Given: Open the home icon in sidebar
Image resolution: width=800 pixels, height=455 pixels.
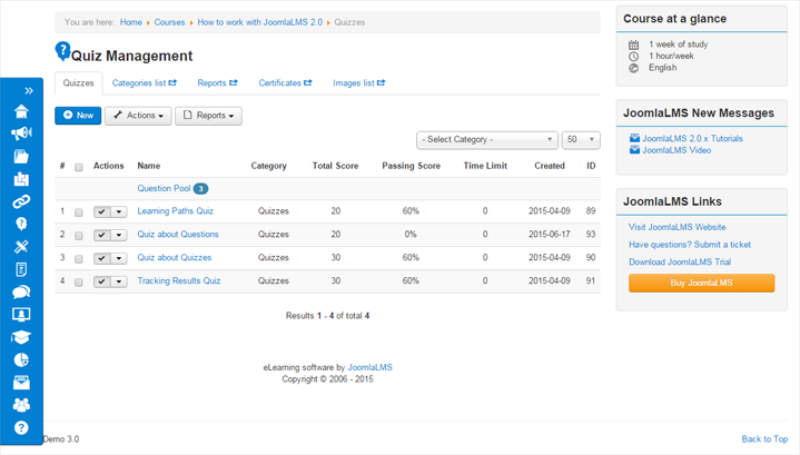Looking at the screenshot, I should pos(21,111).
